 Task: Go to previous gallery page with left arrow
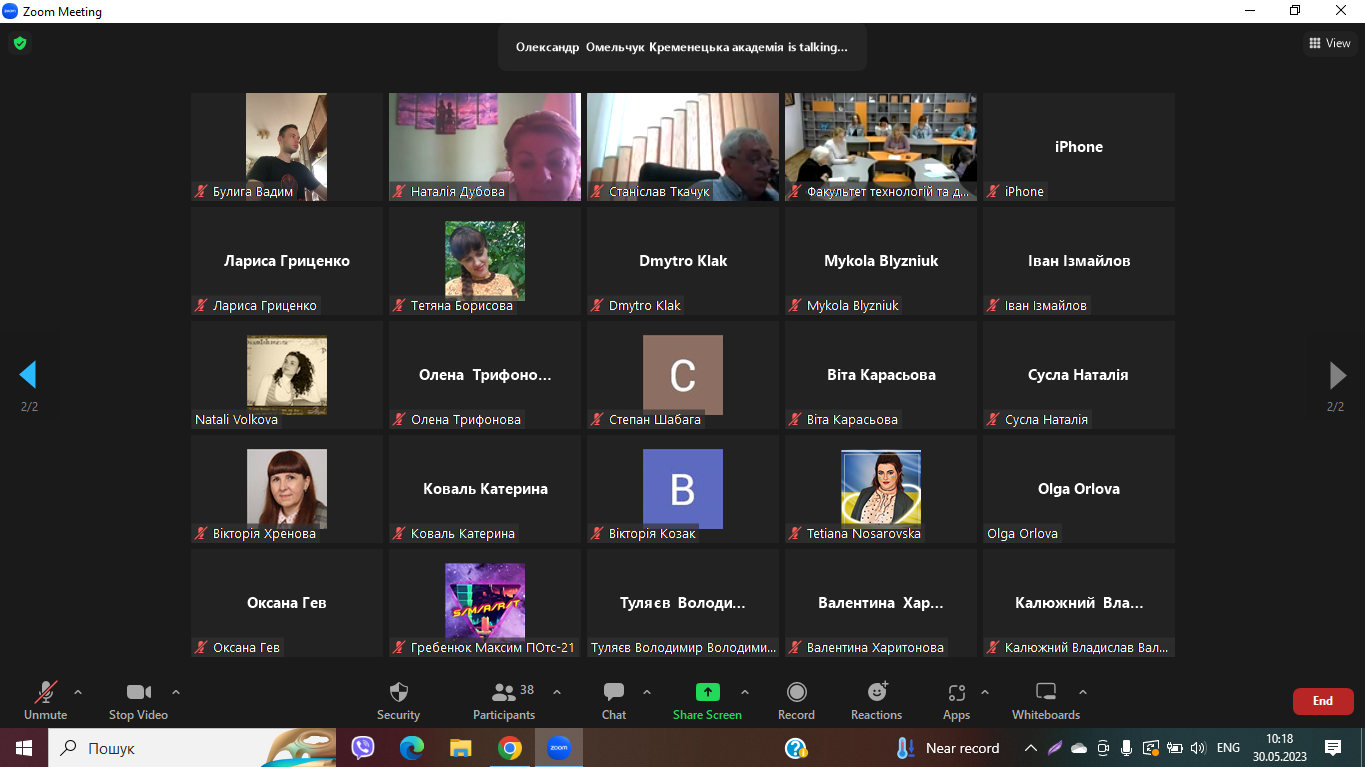(28, 375)
